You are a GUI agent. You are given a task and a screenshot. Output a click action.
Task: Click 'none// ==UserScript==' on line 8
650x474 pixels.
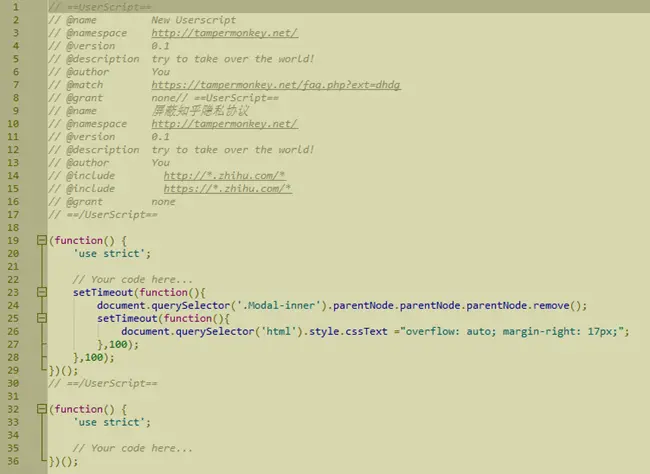215,98
